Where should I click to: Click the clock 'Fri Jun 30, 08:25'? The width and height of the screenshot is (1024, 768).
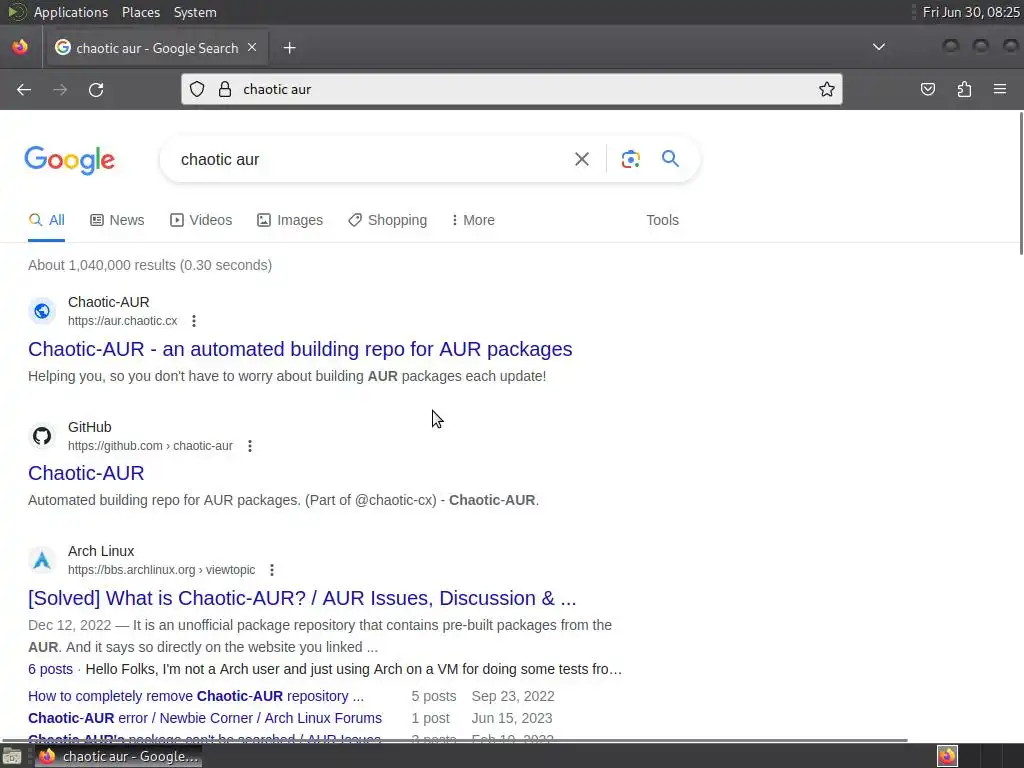[x=970, y=12]
